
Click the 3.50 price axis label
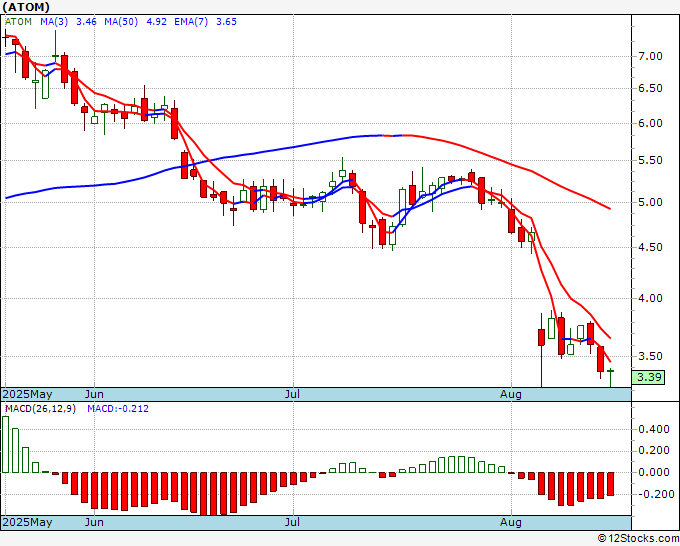(x=650, y=356)
